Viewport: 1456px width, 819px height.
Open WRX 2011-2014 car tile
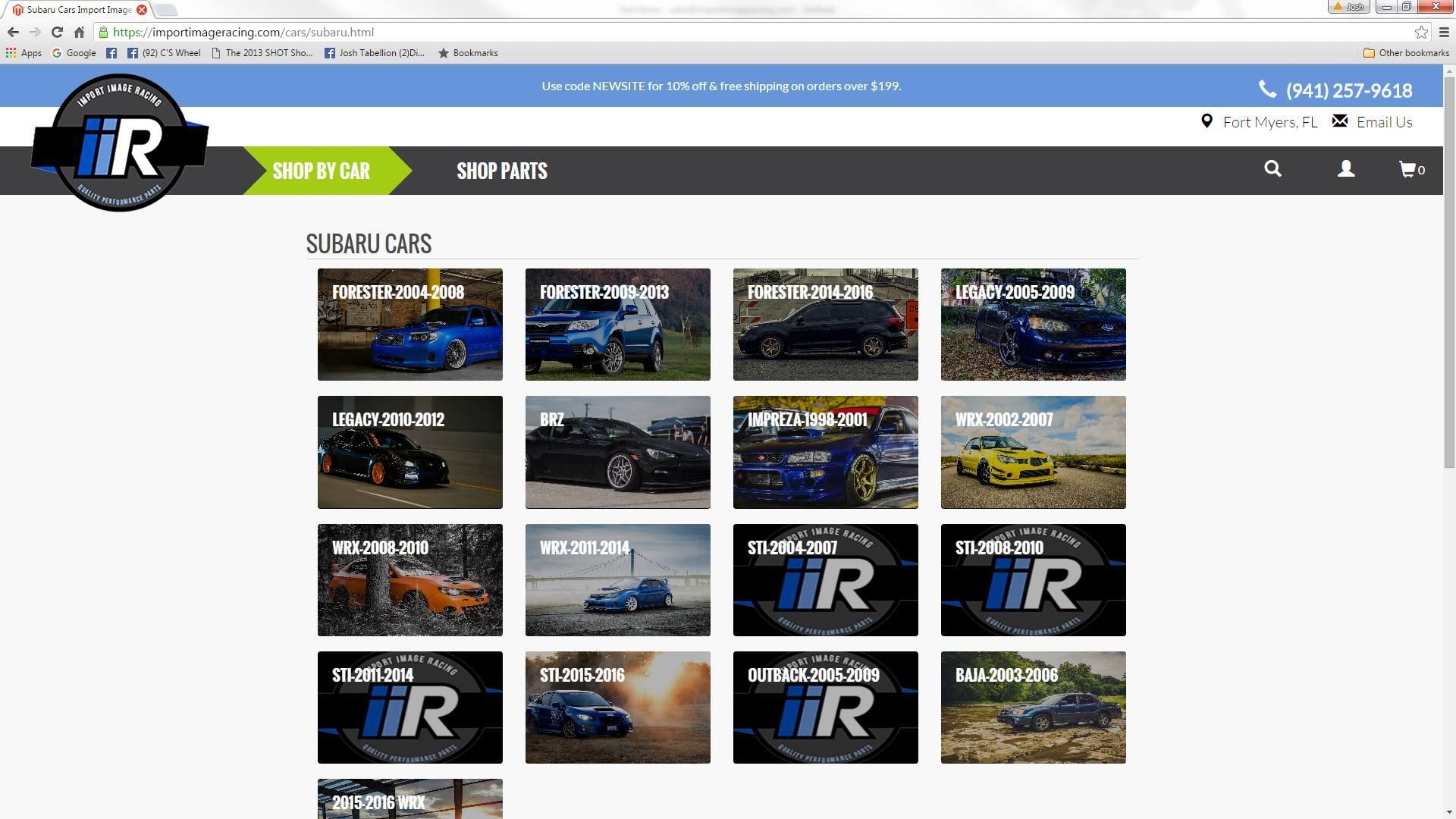(x=618, y=580)
